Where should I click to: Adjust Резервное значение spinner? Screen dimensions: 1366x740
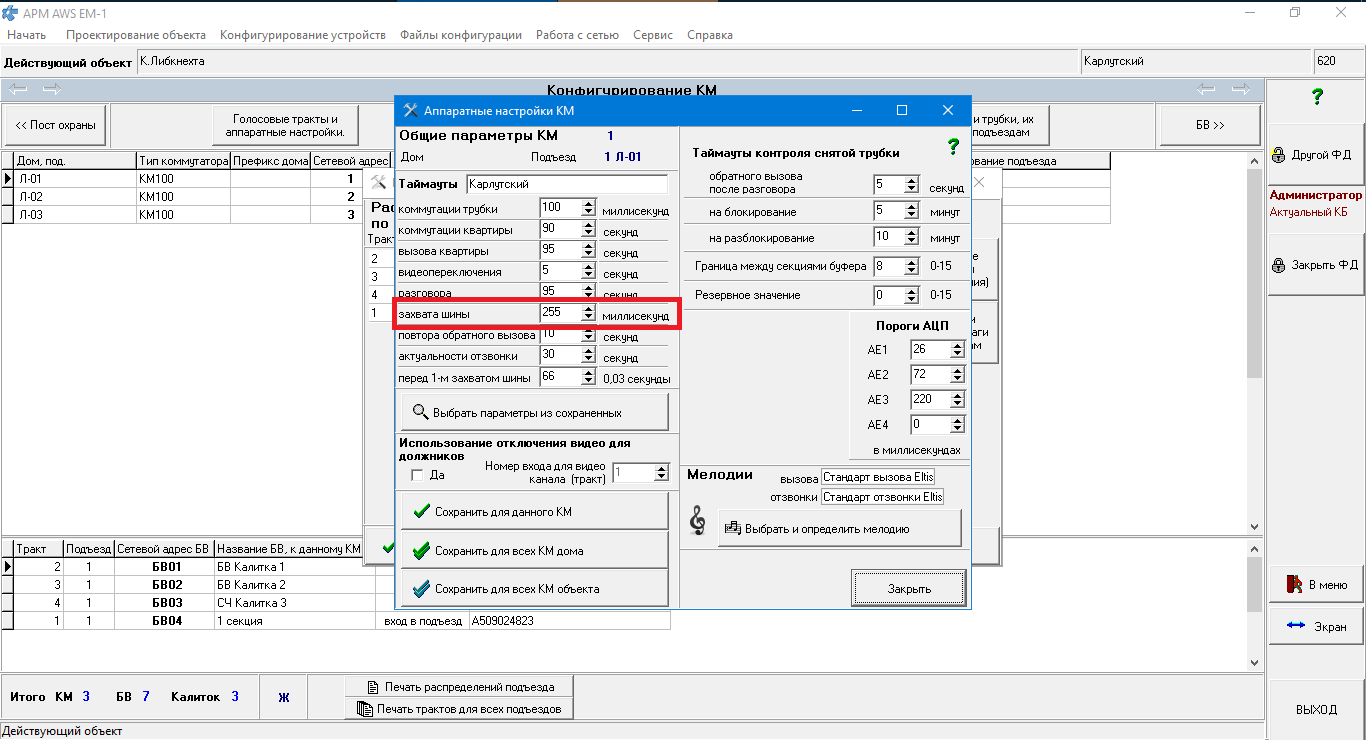[x=911, y=296]
